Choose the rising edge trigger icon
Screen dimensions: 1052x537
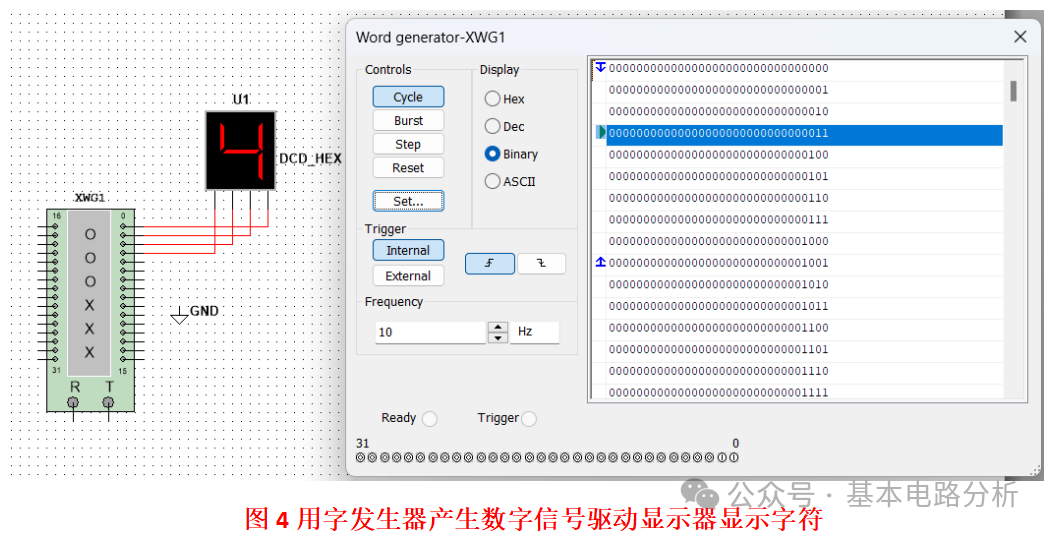490,264
